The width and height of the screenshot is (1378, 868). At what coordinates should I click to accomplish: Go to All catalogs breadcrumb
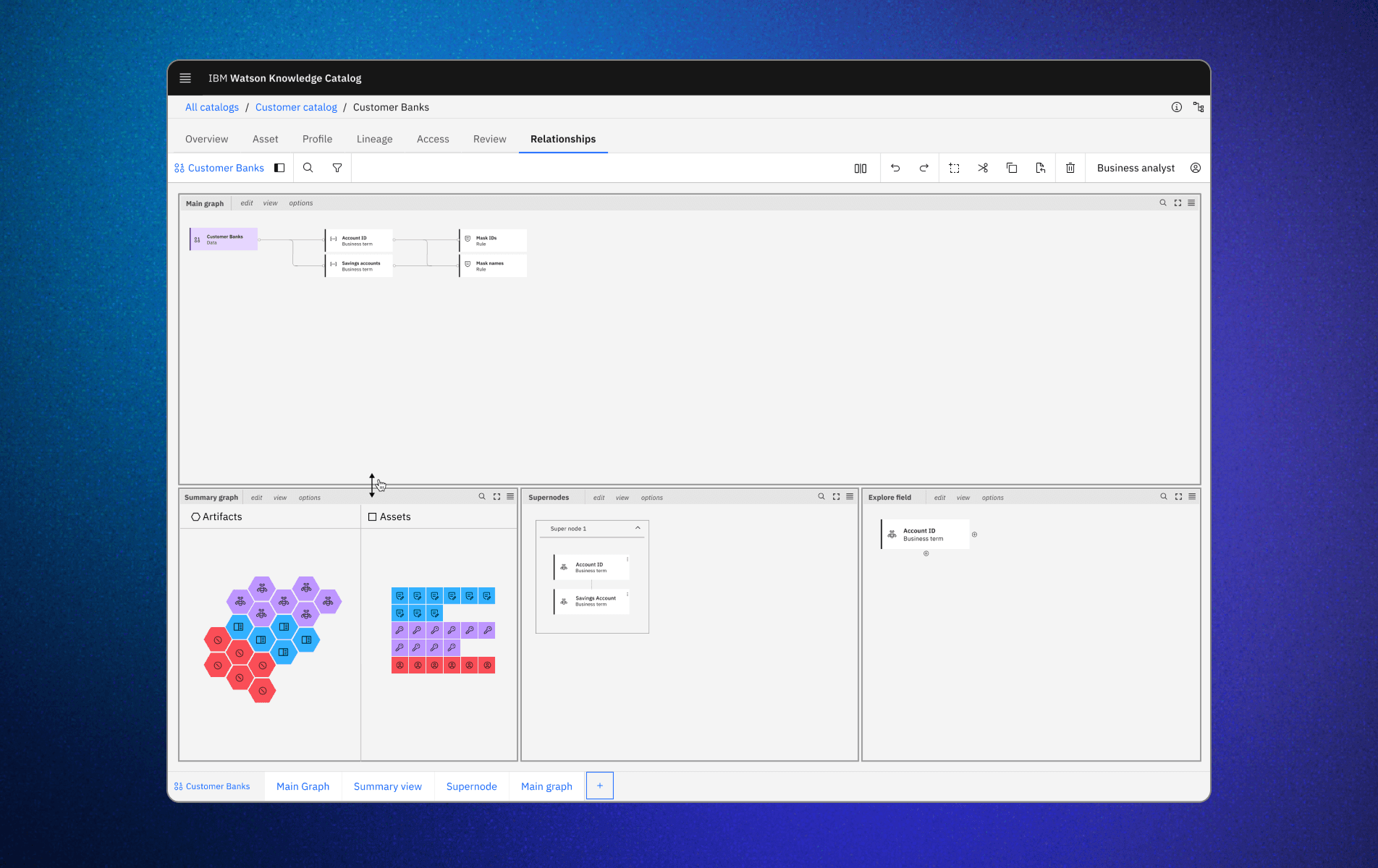tap(212, 107)
